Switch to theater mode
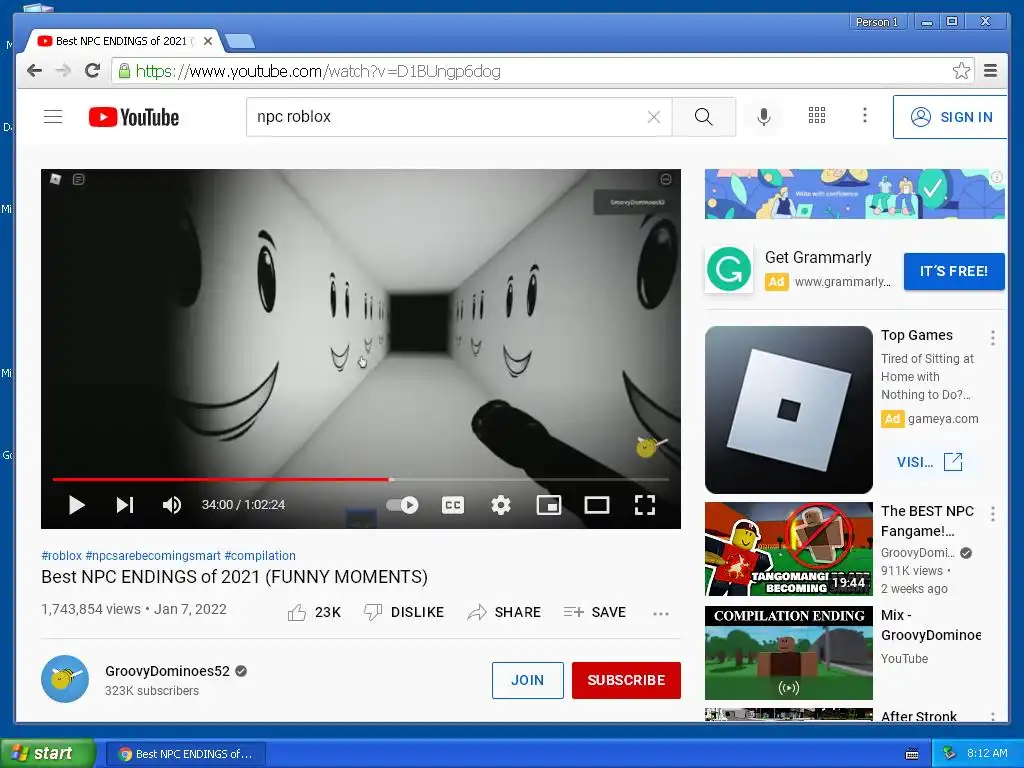Screen dimensions: 1024x768 click(597, 505)
